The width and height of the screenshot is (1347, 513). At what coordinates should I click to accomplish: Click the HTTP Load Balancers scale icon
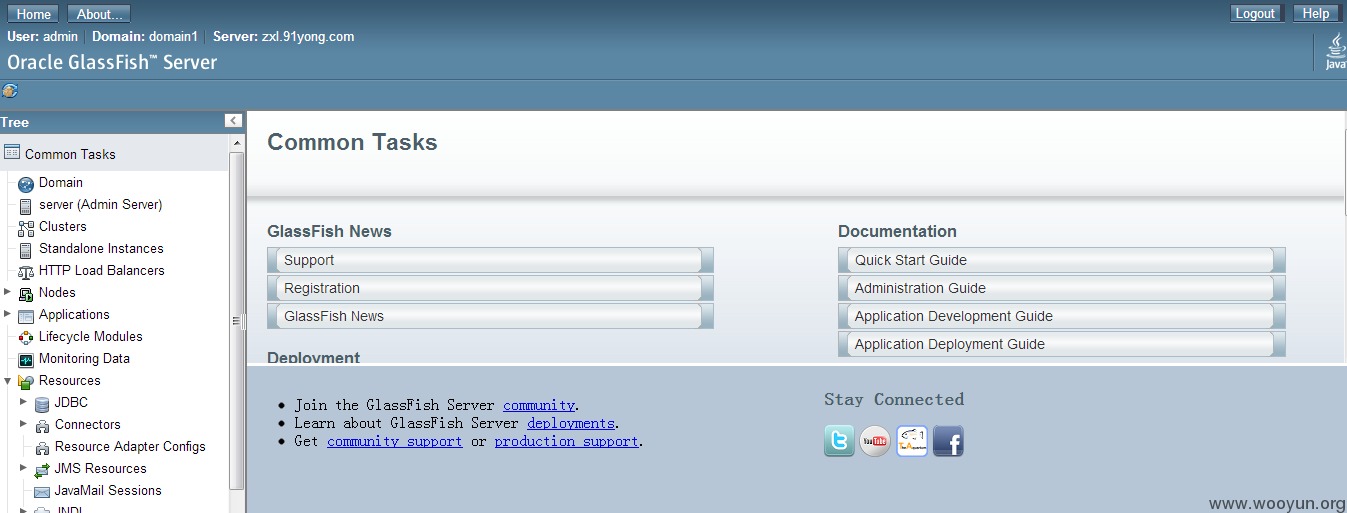(26, 272)
